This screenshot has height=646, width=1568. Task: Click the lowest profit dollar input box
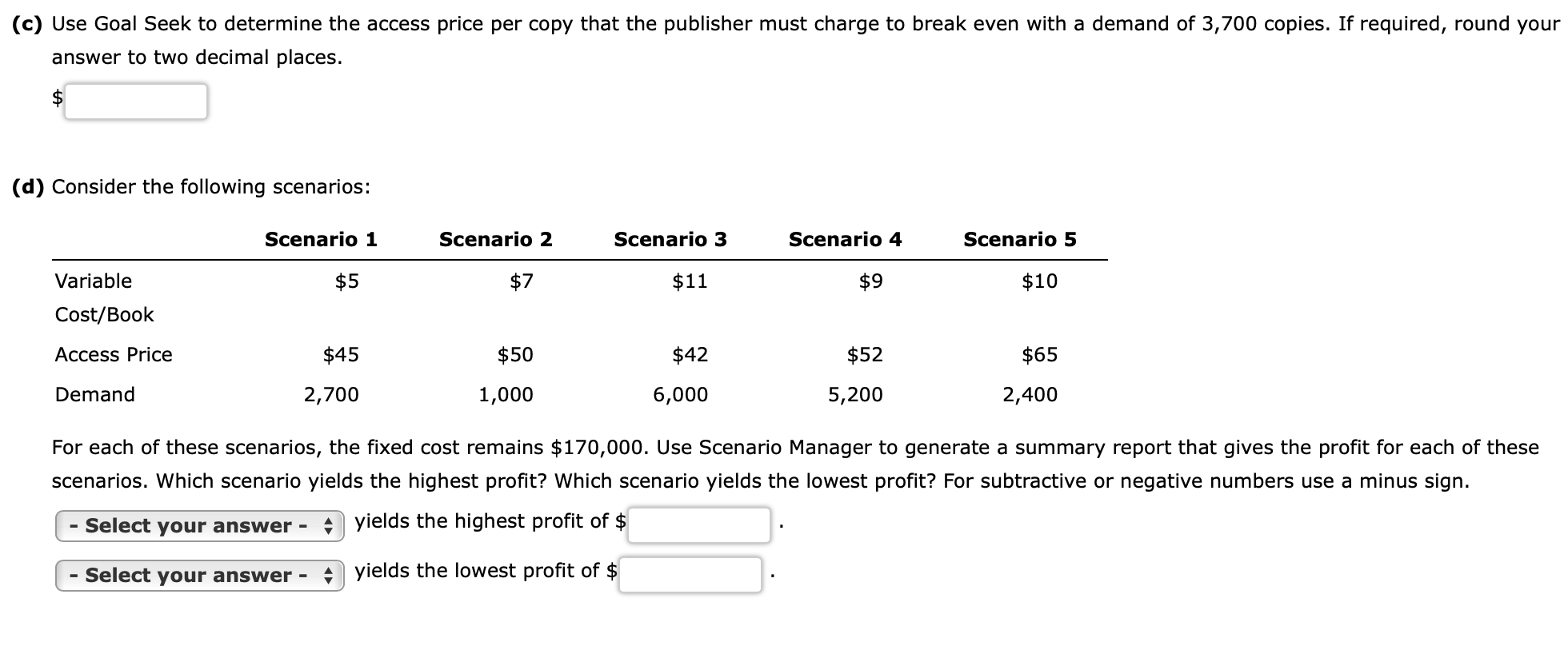[x=690, y=575]
